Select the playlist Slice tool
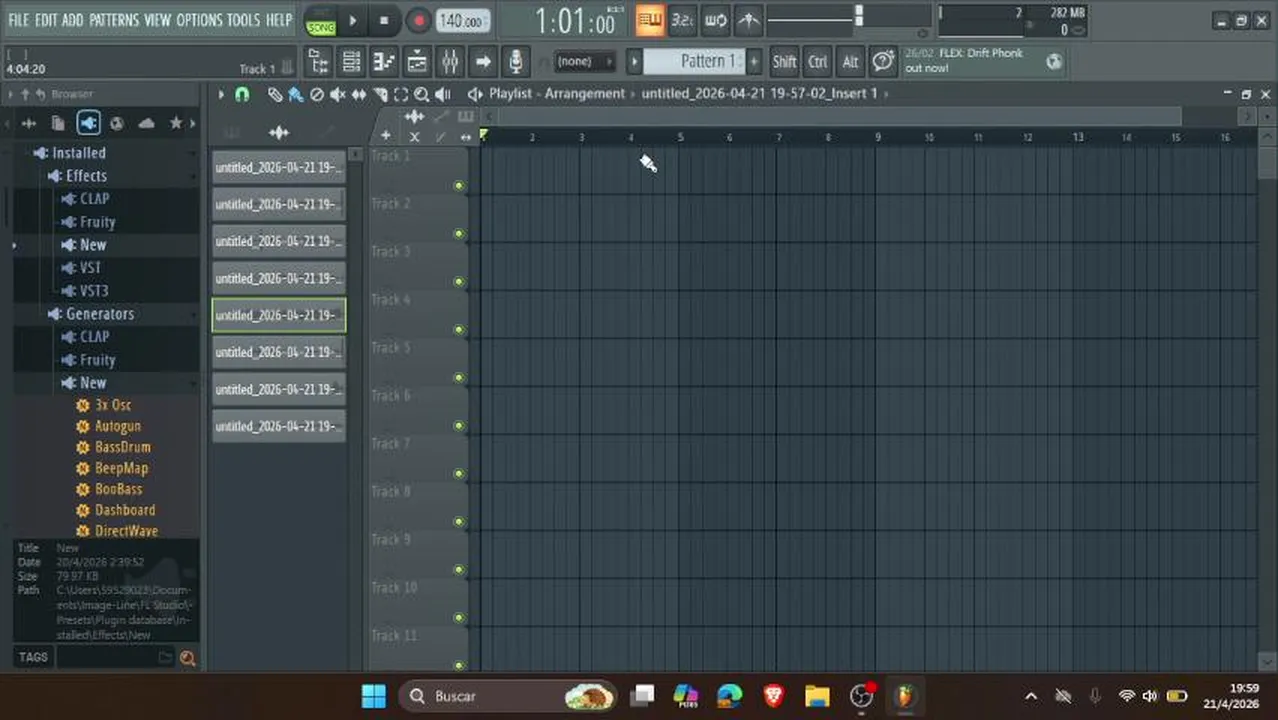1278x720 pixels. (380, 94)
